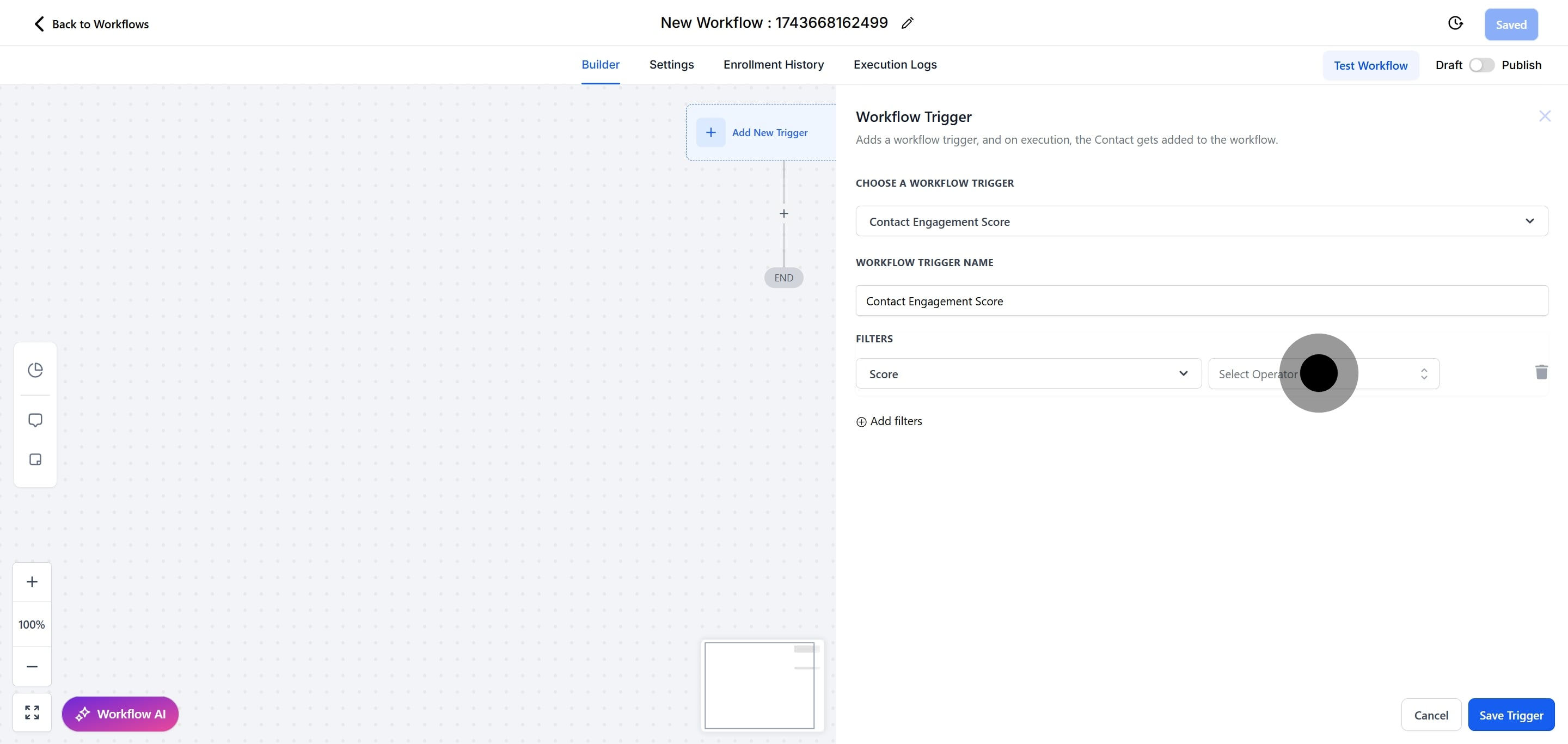The height and width of the screenshot is (744, 1568).
Task: Click Save Trigger button
Action: [1510, 715]
